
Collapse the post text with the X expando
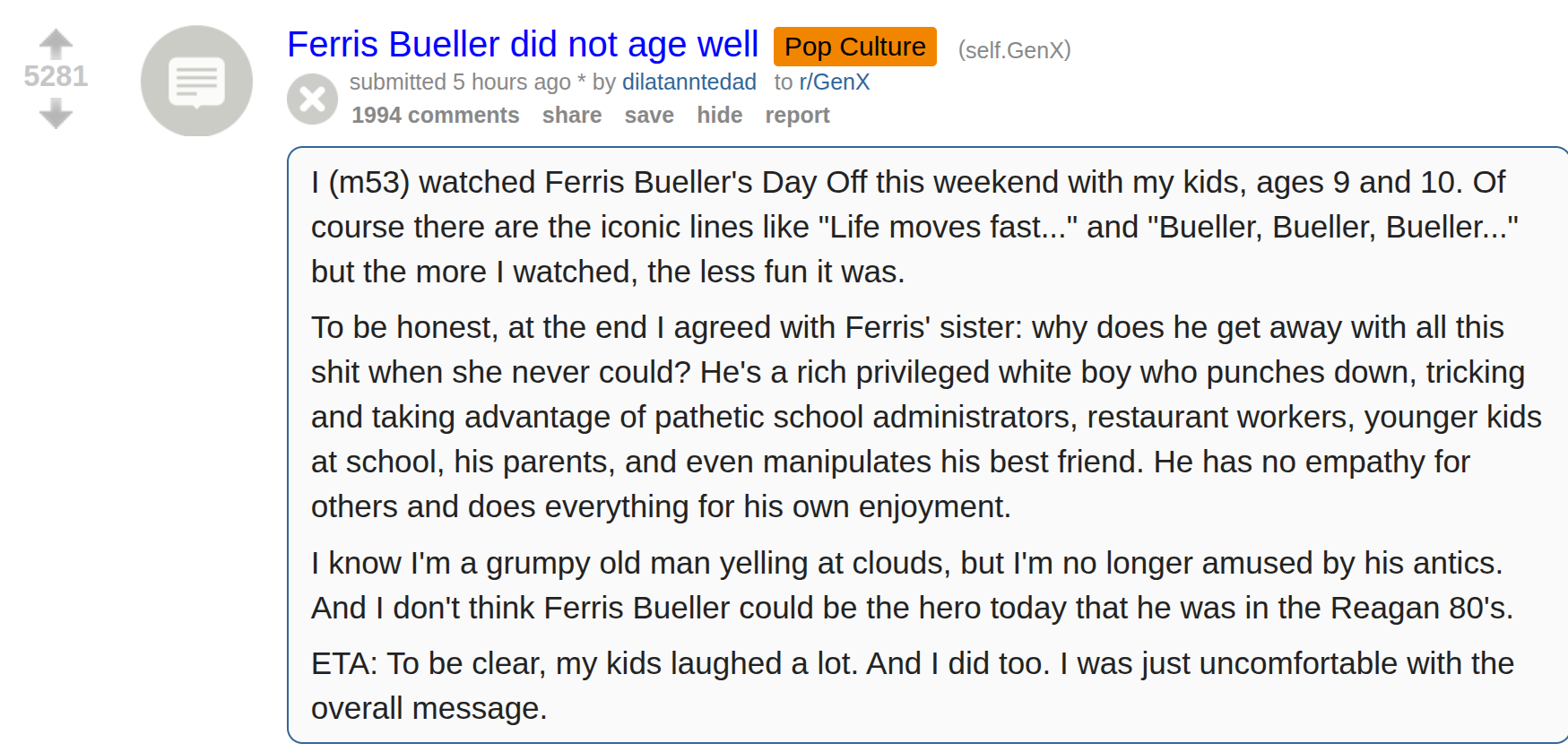click(312, 99)
